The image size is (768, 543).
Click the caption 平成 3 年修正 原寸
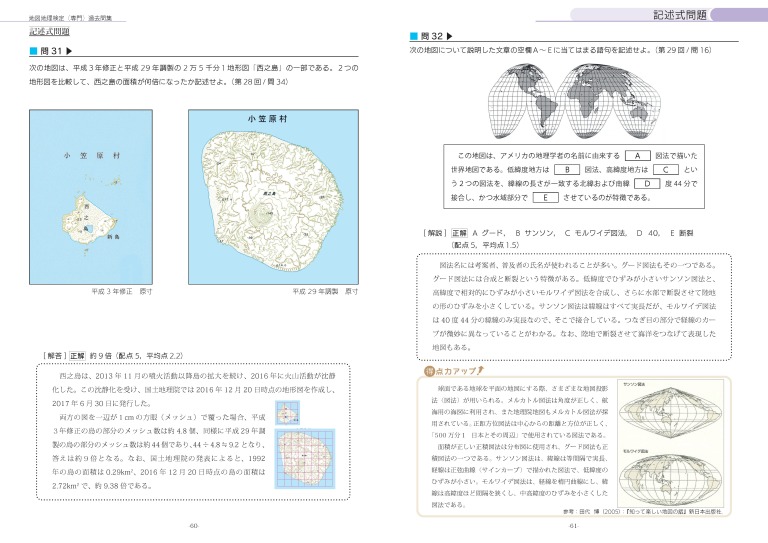click(x=122, y=291)
